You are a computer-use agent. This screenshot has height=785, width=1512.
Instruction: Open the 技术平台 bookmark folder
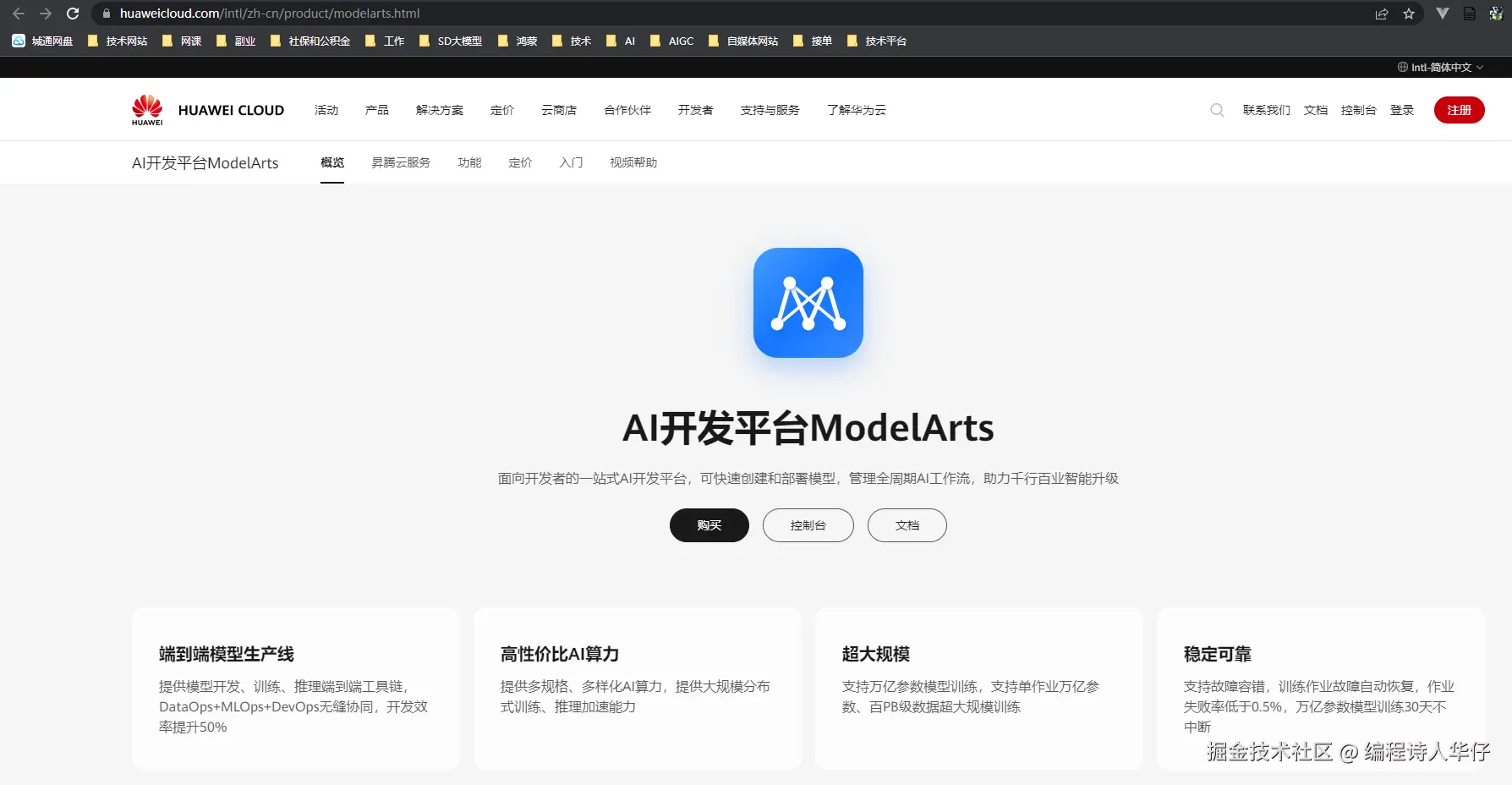tap(877, 41)
